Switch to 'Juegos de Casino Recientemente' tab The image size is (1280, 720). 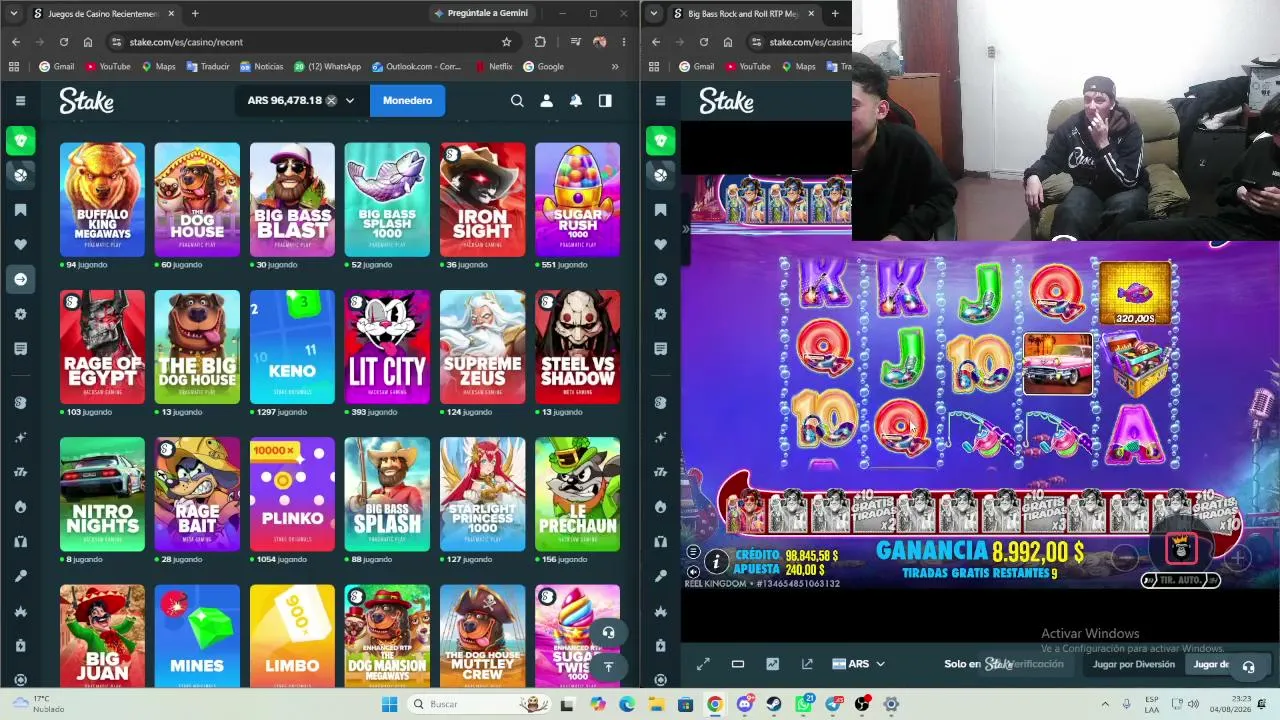point(104,14)
